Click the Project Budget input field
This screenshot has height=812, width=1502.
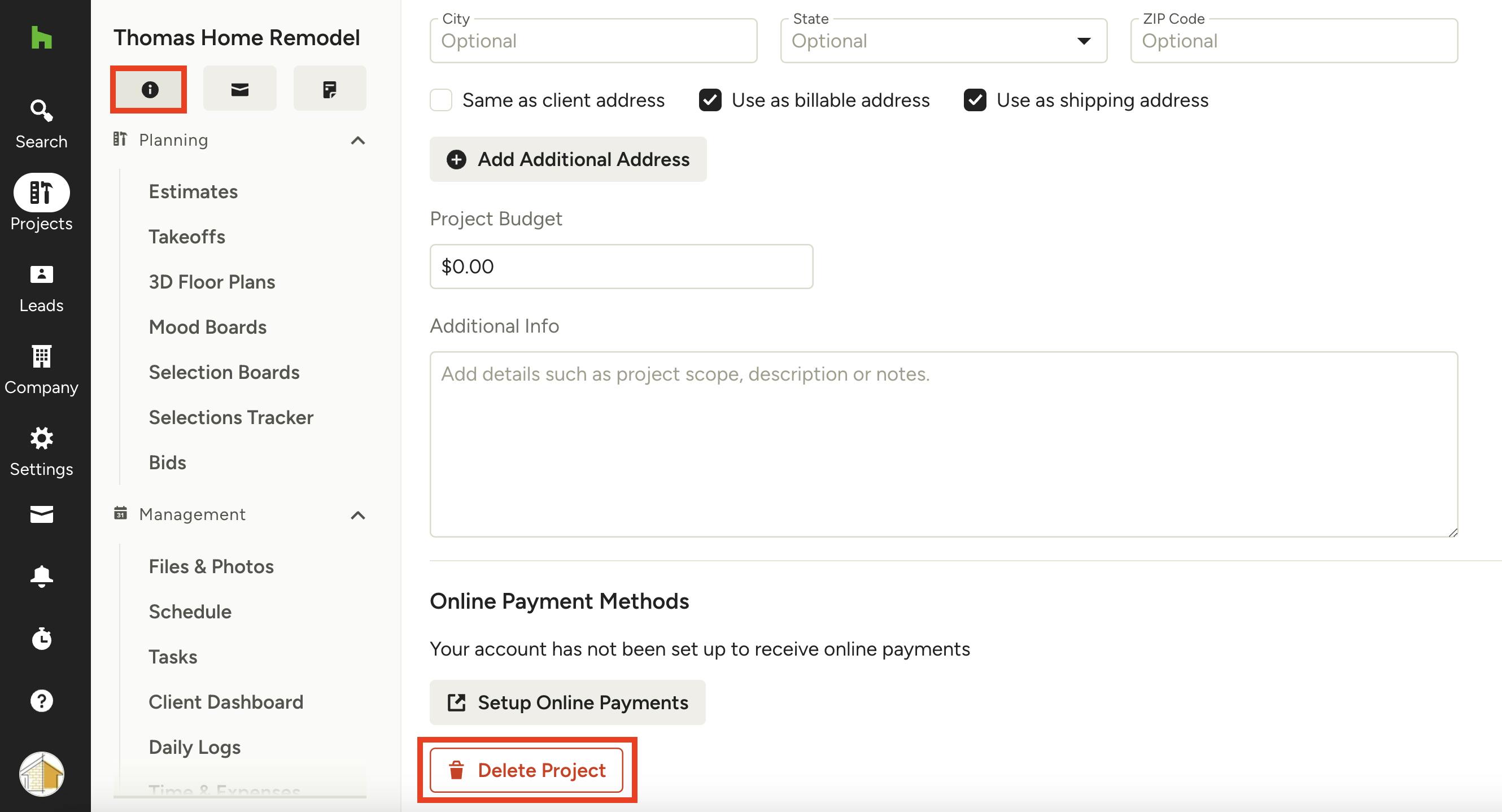point(621,267)
